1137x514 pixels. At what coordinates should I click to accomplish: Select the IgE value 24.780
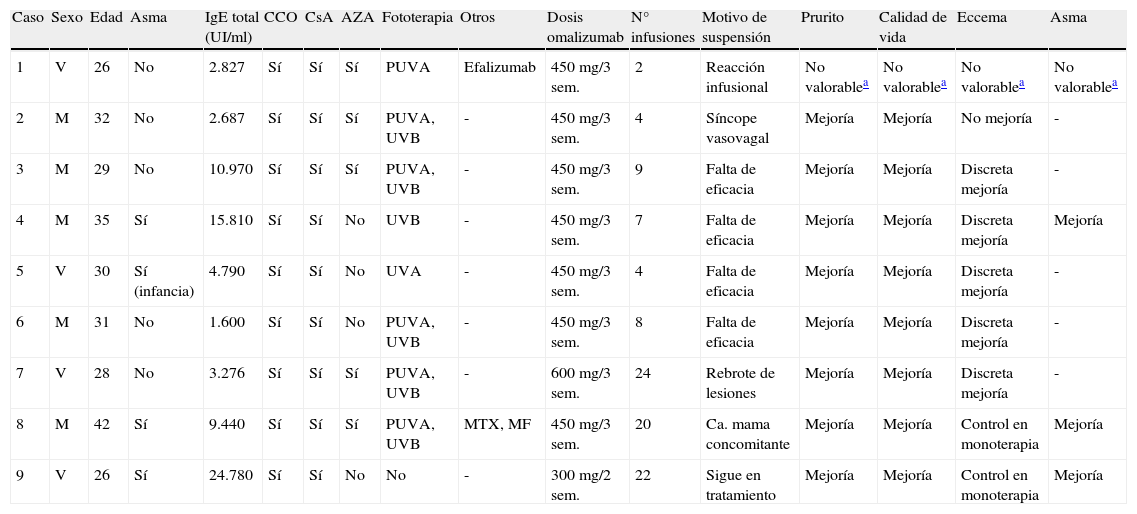pyautogui.click(x=230, y=476)
